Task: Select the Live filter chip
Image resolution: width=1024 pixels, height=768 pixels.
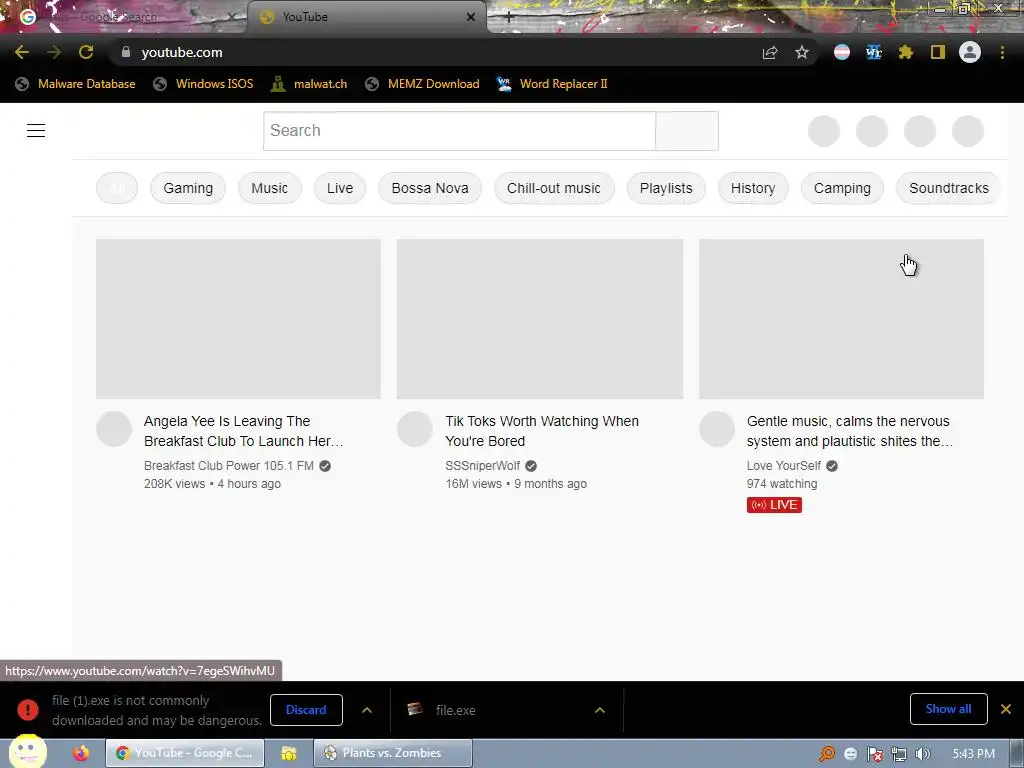Action: coord(340,188)
